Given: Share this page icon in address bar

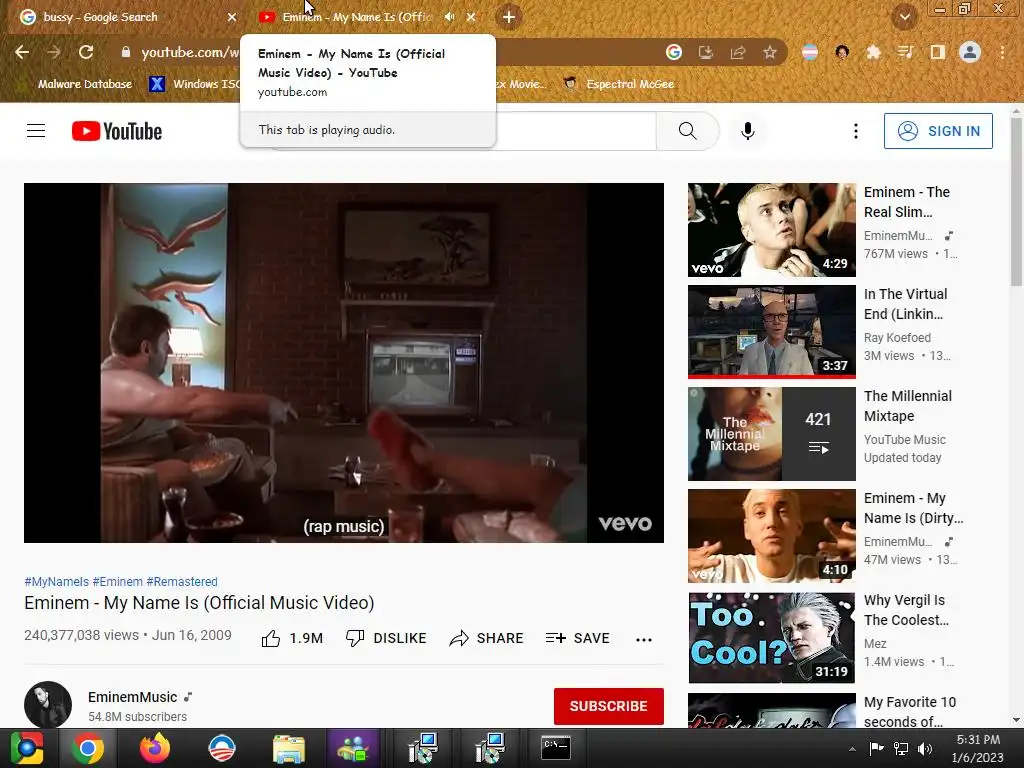Looking at the screenshot, I should pos(737,52).
